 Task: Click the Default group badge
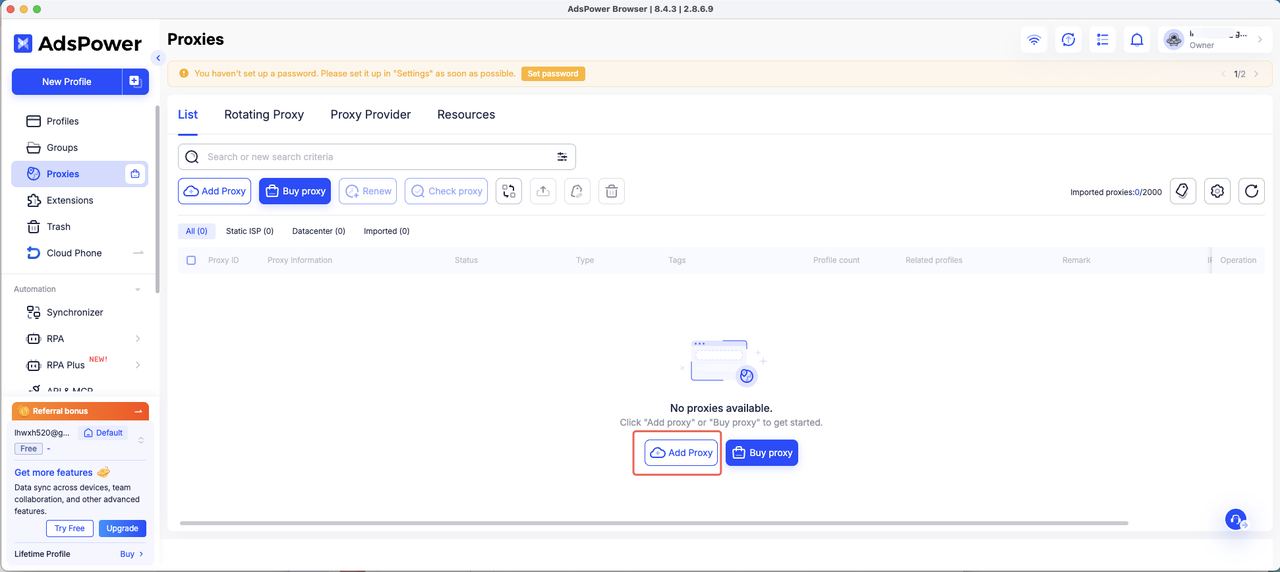[103, 433]
